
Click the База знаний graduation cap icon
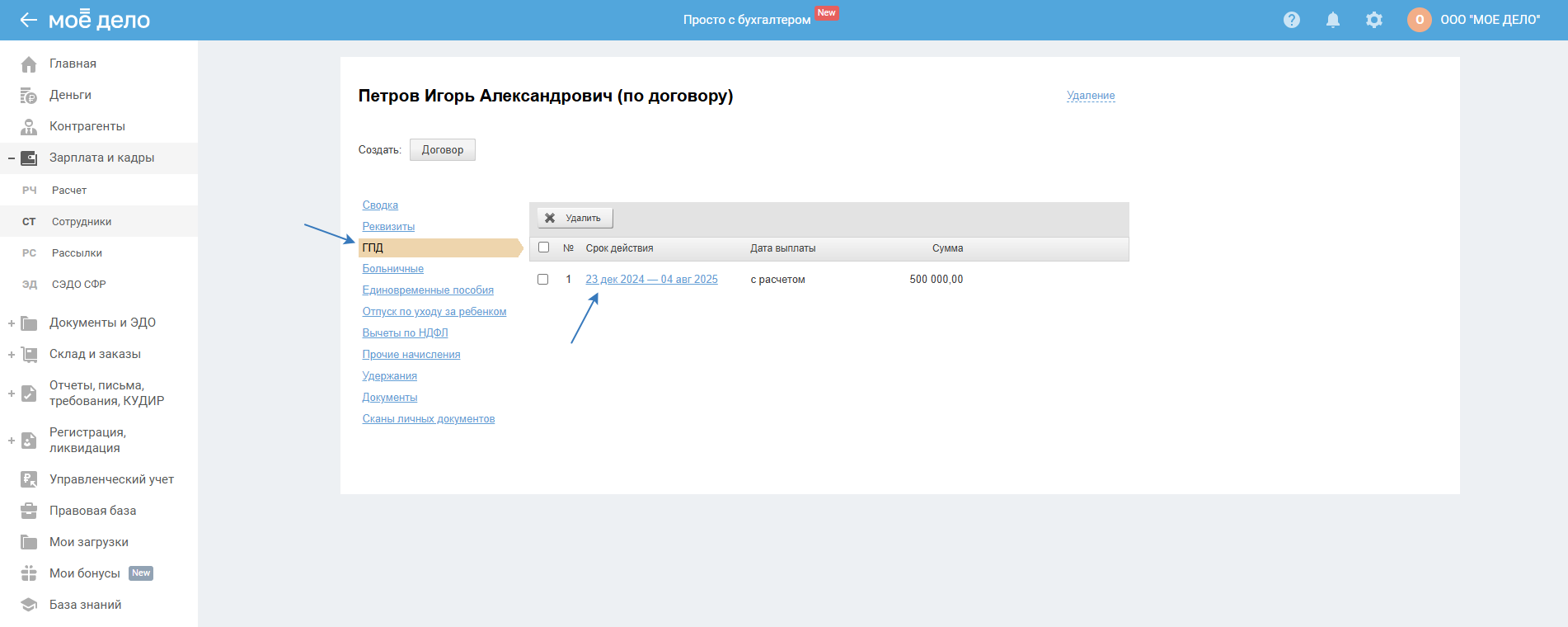29,605
